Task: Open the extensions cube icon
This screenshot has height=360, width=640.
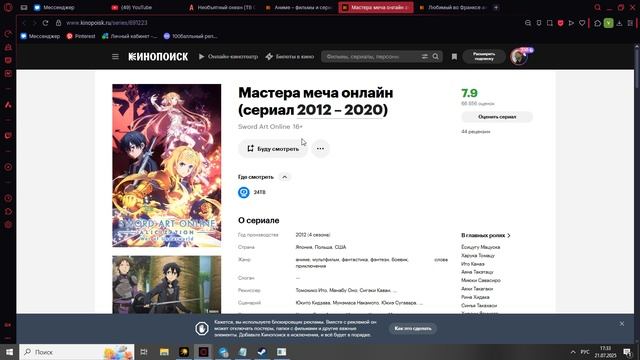Action: (x=598, y=23)
